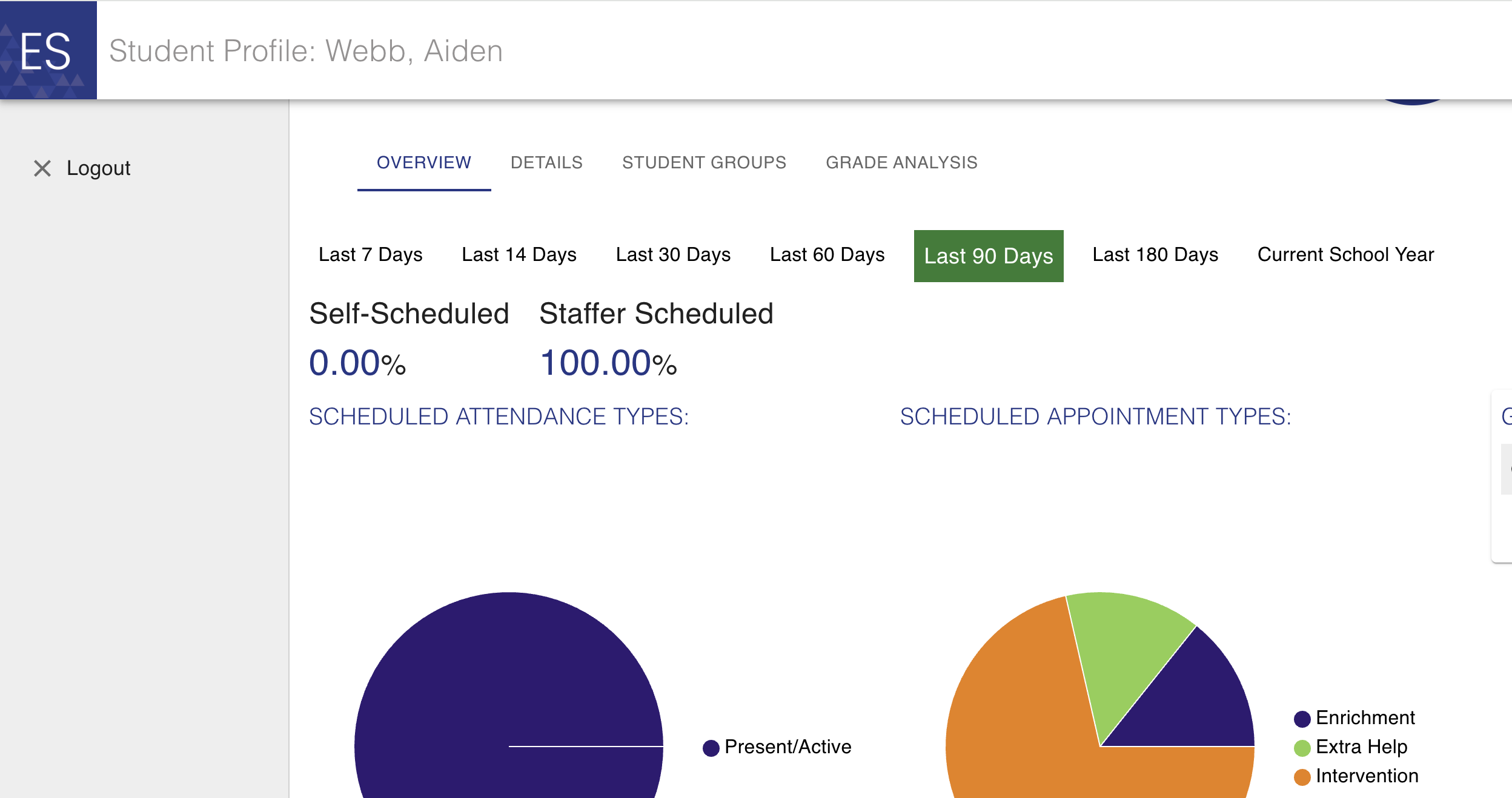Open the Overview tab
This screenshot has width=1512, height=798.
pyautogui.click(x=424, y=162)
